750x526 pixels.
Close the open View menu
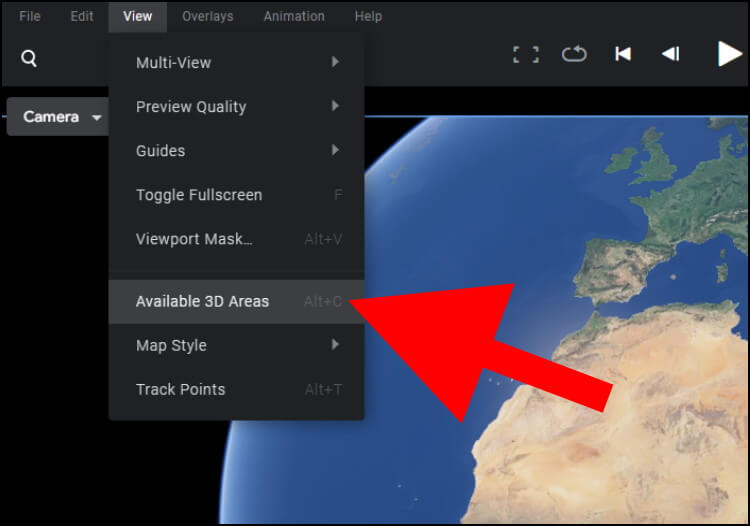coord(137,16)
